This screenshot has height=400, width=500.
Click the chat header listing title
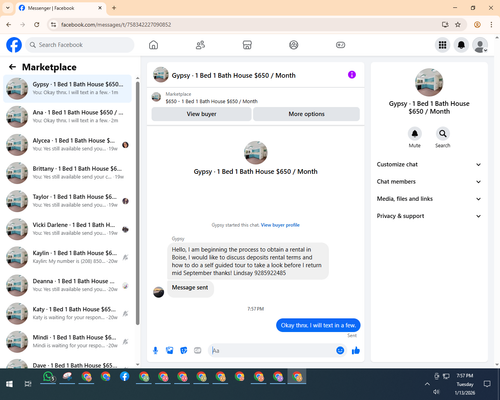click(233, 75)
